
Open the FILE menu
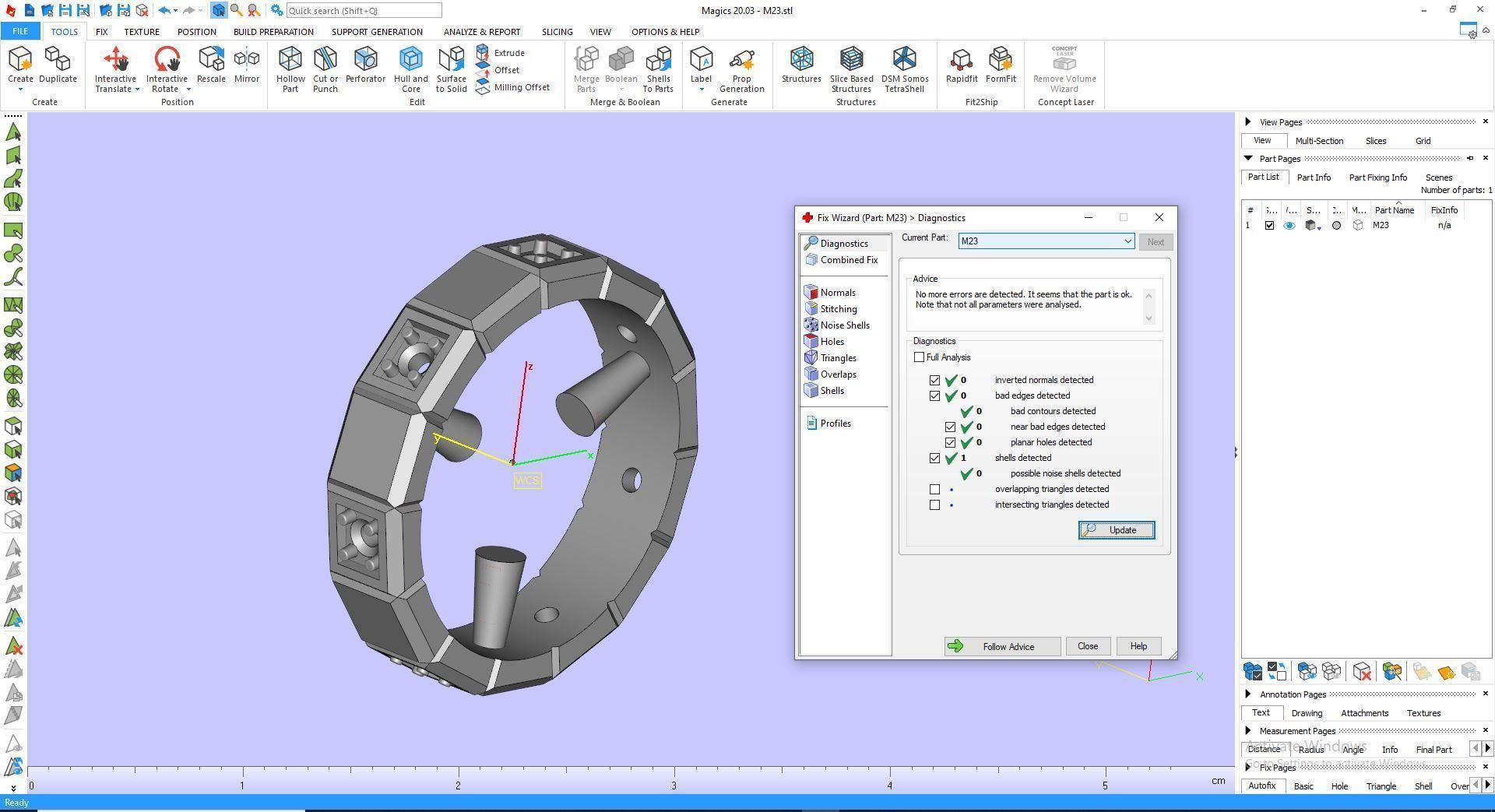click(x=20, y=31)
